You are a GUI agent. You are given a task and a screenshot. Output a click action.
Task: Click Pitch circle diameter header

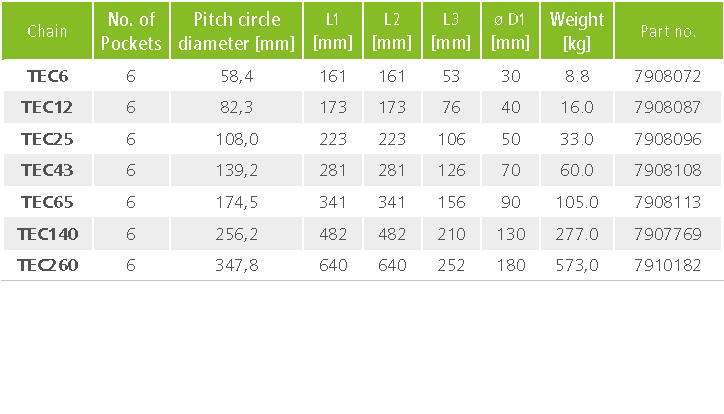[236, 31]
